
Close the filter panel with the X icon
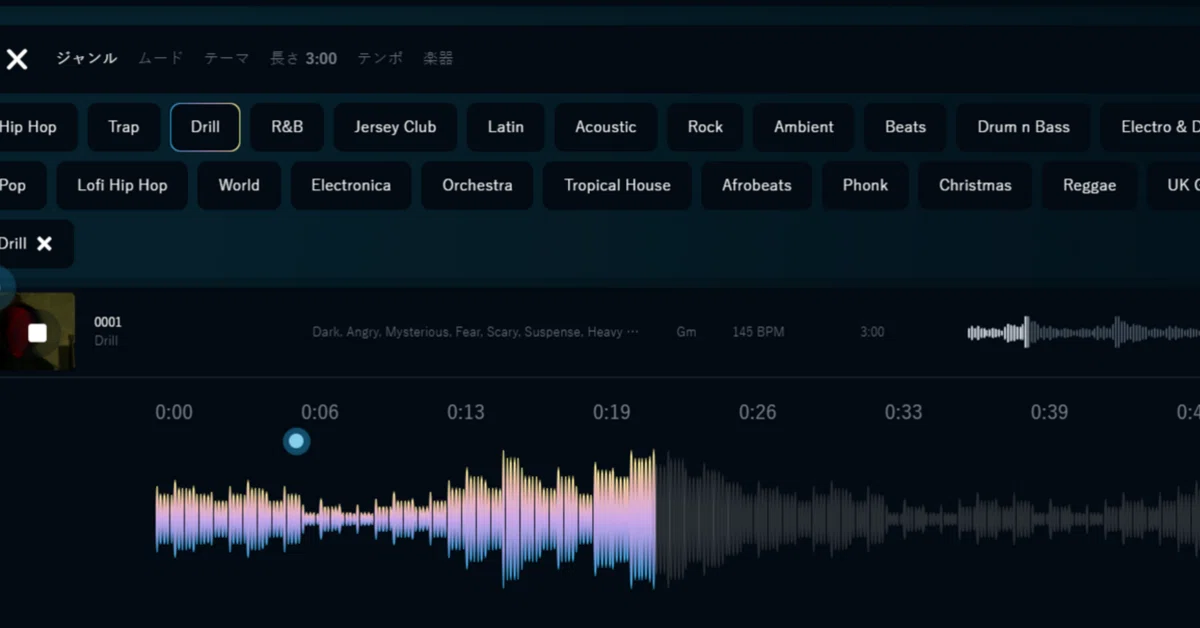click(x=17, y=59)
